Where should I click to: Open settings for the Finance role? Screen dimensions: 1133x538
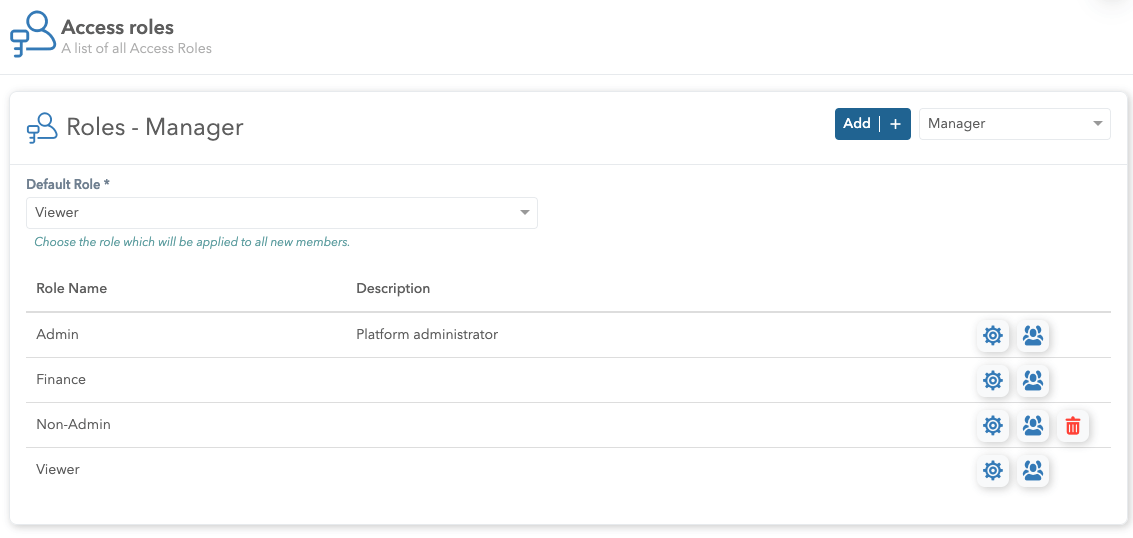point(992,381)
